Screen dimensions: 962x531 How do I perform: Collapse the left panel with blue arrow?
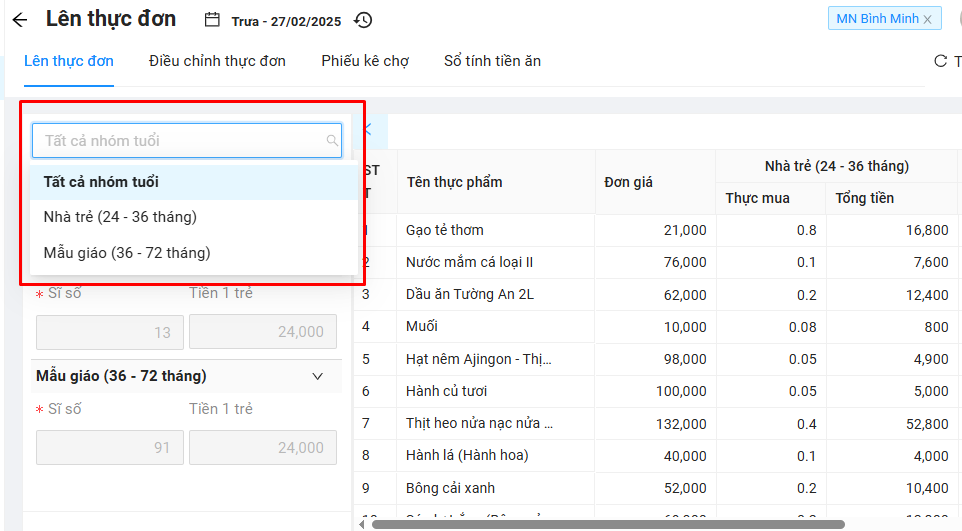[367, 129]
